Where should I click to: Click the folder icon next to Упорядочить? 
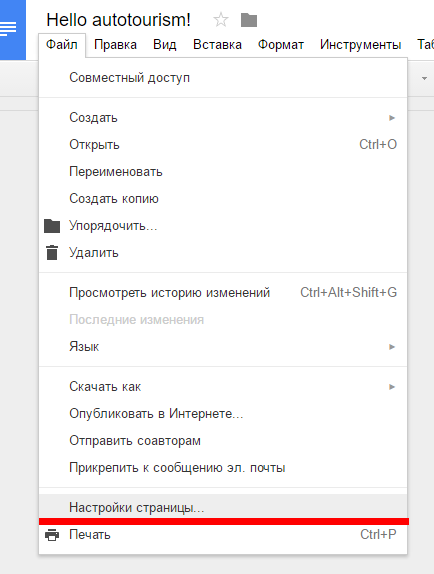(x=52, y=226)
